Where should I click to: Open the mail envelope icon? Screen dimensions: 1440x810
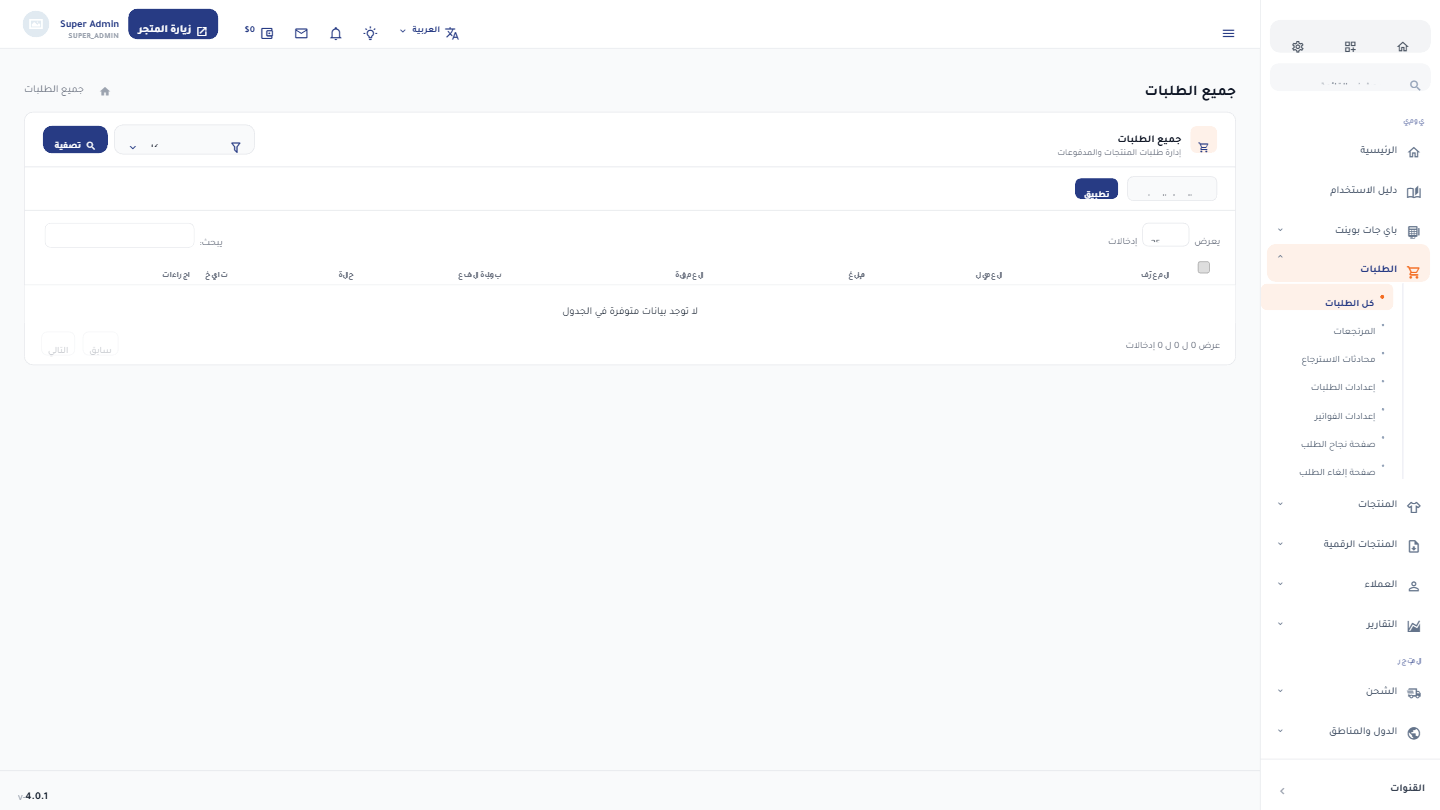pyautogui.click(x=301, y=33)
